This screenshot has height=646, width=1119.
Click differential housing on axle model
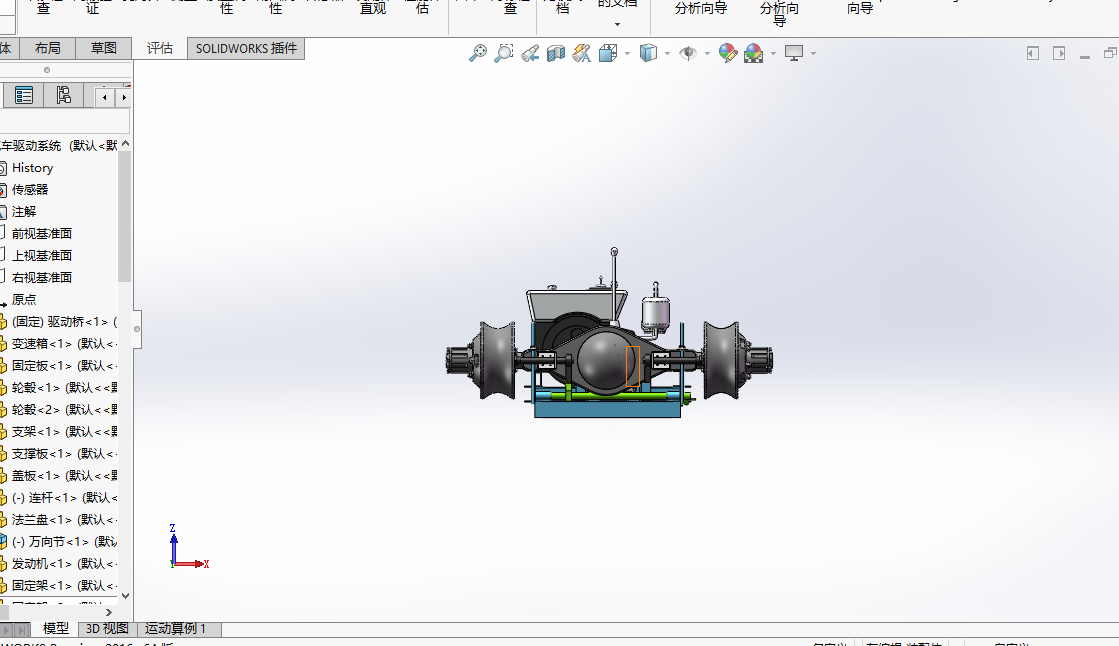pyautogui.click(x=604, y=361)
